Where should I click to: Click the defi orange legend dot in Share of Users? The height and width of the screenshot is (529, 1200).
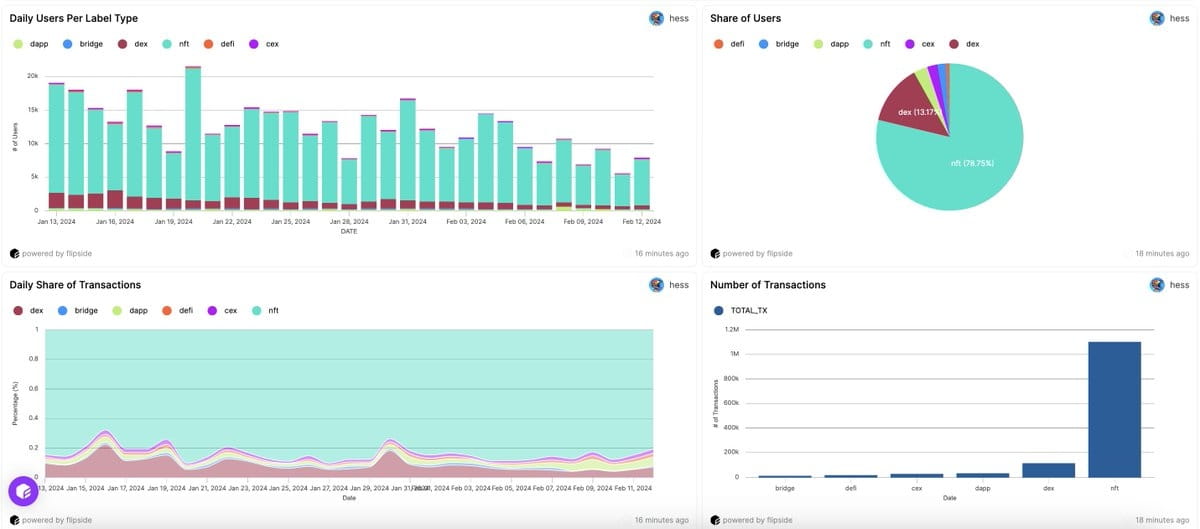click(x=718, y=44)
